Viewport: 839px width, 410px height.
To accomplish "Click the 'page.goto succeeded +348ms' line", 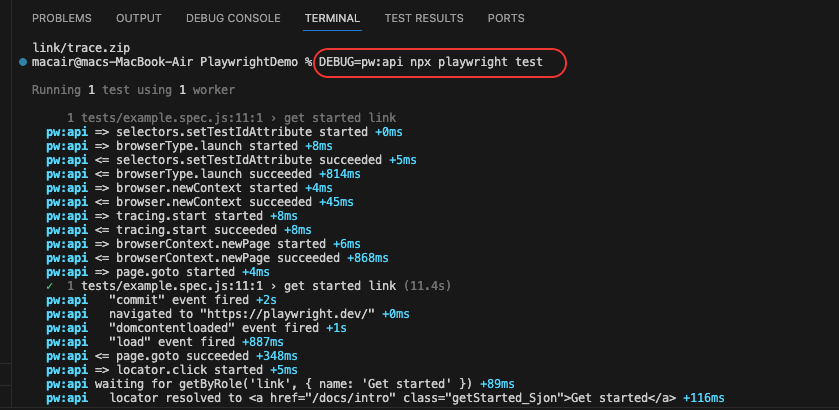I will pos(172,356).
